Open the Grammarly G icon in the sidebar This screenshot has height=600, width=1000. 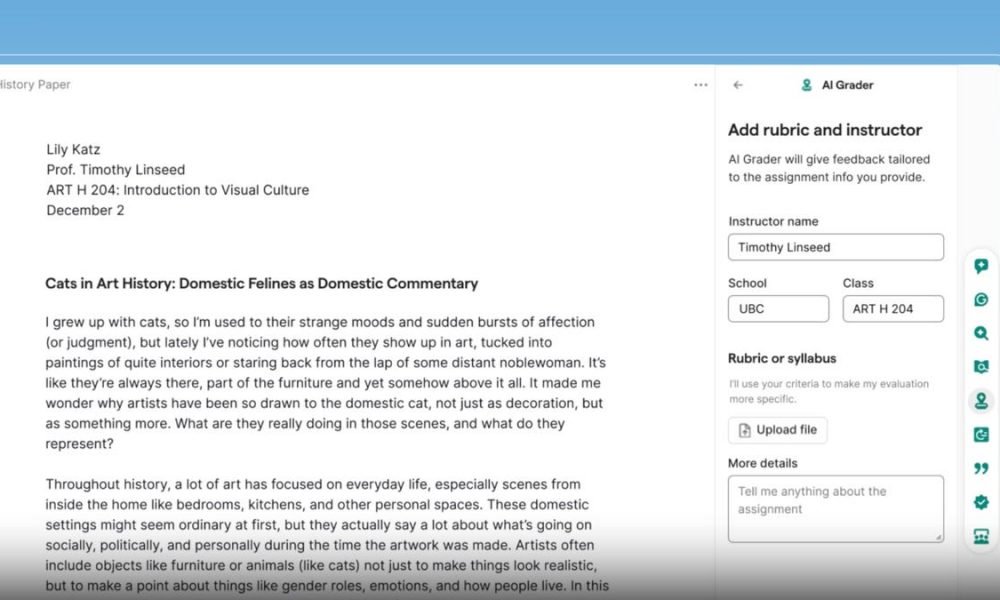point(981,300)
